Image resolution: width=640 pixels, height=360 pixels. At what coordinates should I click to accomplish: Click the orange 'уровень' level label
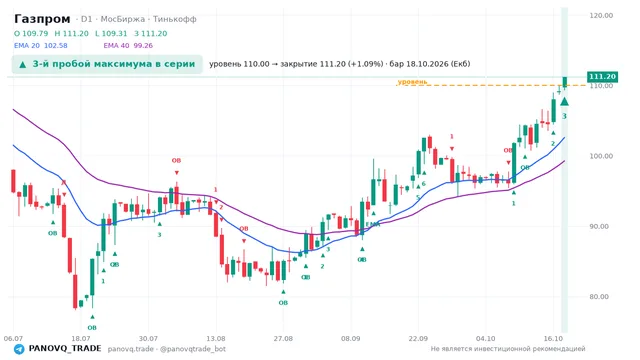click(412, 82)
